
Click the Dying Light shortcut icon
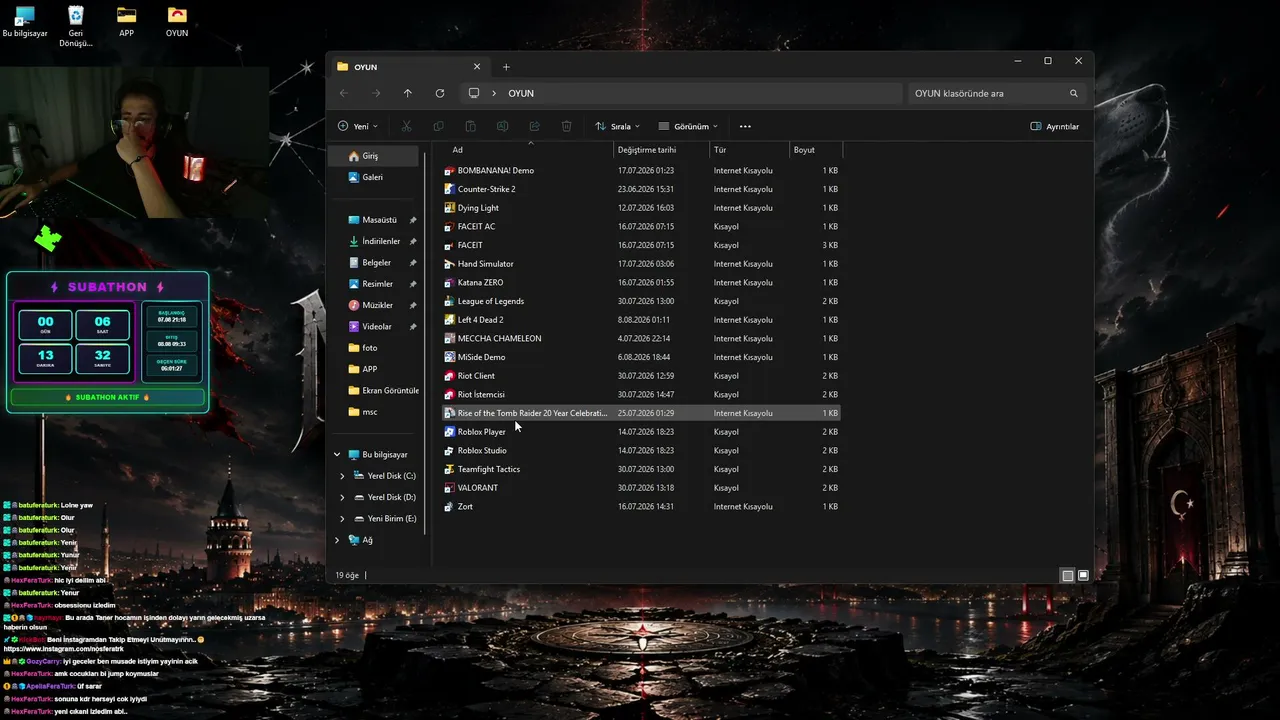(450, 208)
